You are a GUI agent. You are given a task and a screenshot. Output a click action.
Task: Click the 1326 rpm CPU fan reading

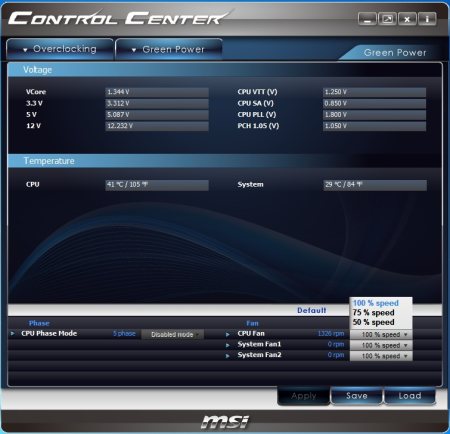click(331, 334)
